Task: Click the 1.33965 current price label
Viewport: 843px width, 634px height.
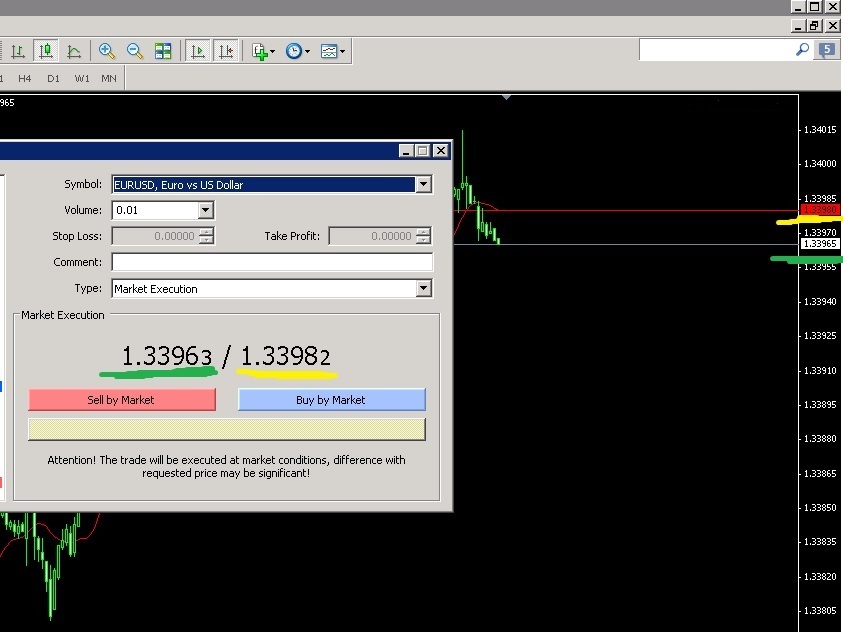Action: pyautogui.click(x=819, y=244)
